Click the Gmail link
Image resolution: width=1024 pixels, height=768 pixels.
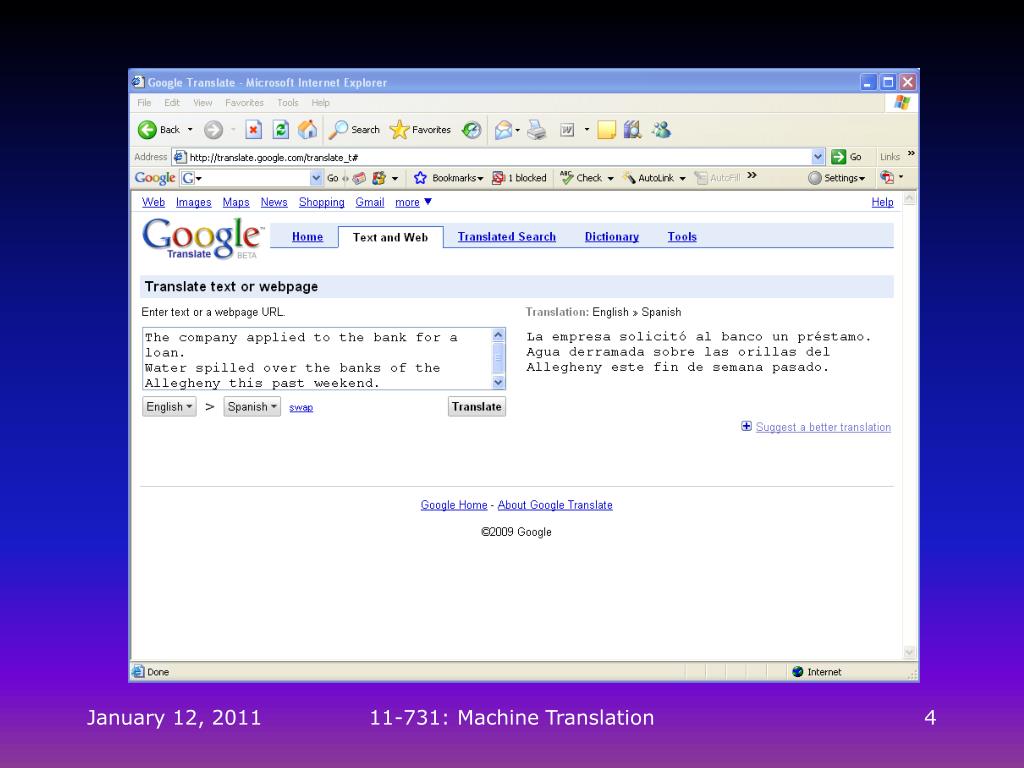pyautogui.click(x=370, y=202)
